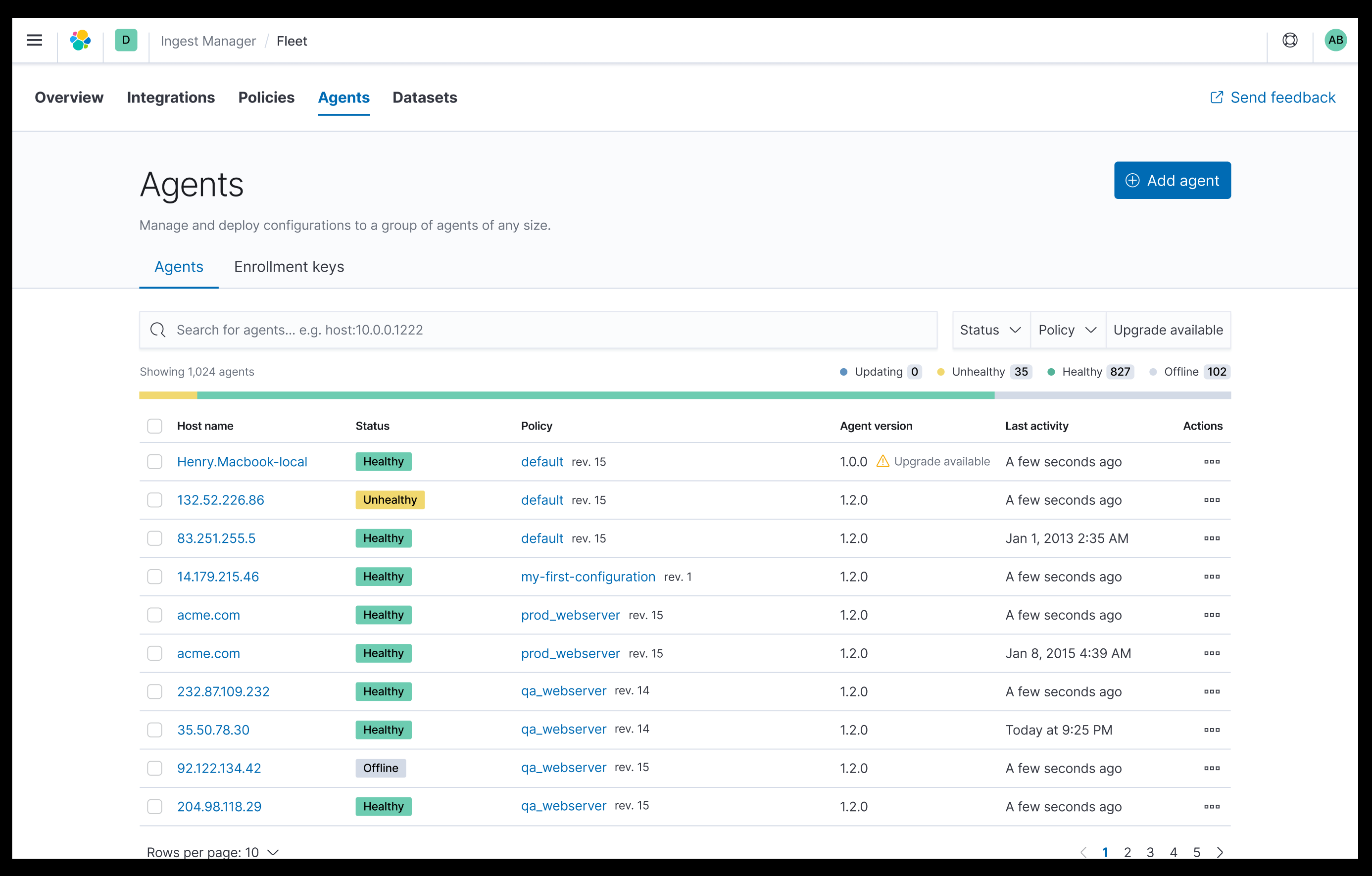The image size is (1372, 876).
Task: Open the deployment space labeled D
Action: pyautogui.click(x=126, y=40)
